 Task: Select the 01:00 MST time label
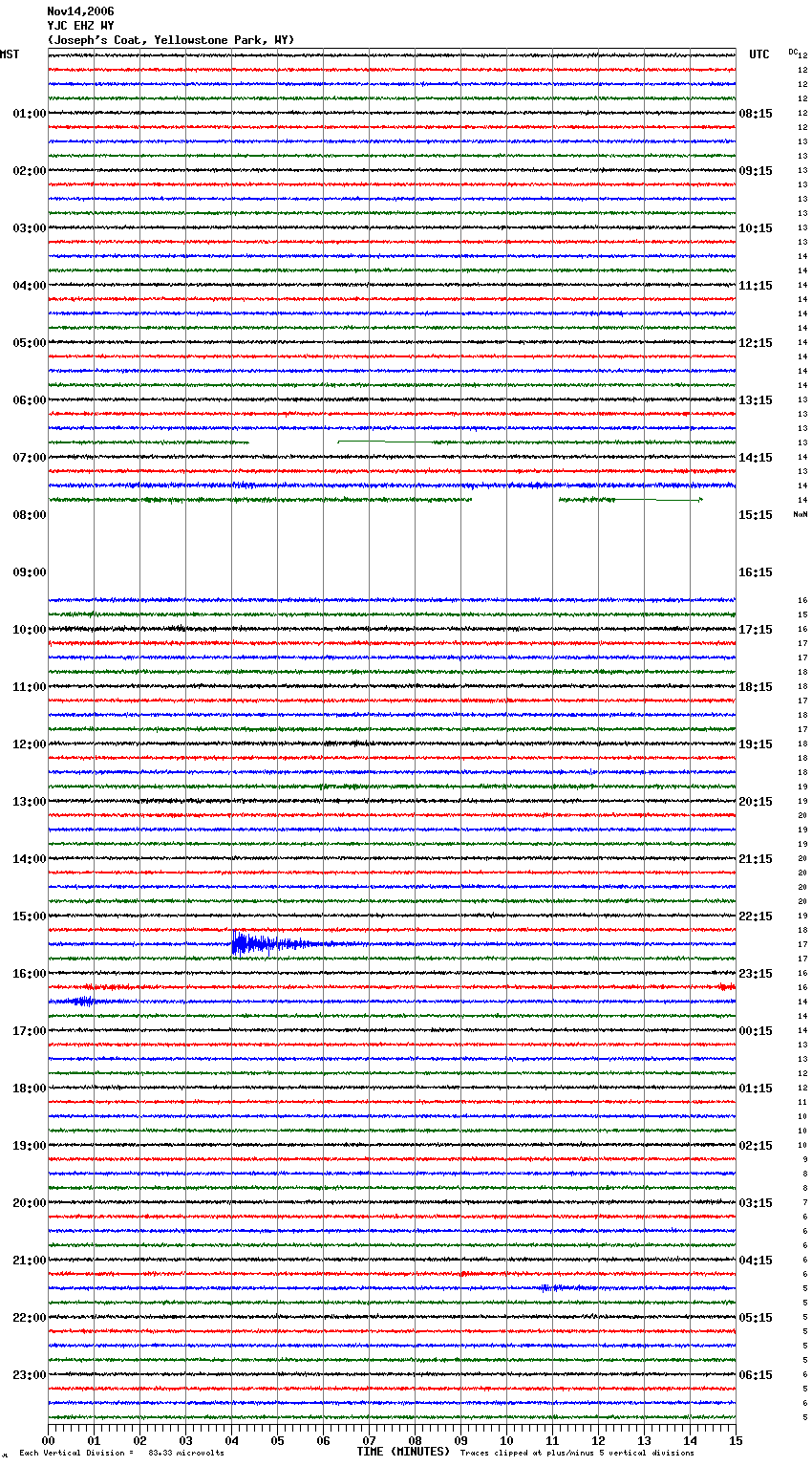pos(30,114)
